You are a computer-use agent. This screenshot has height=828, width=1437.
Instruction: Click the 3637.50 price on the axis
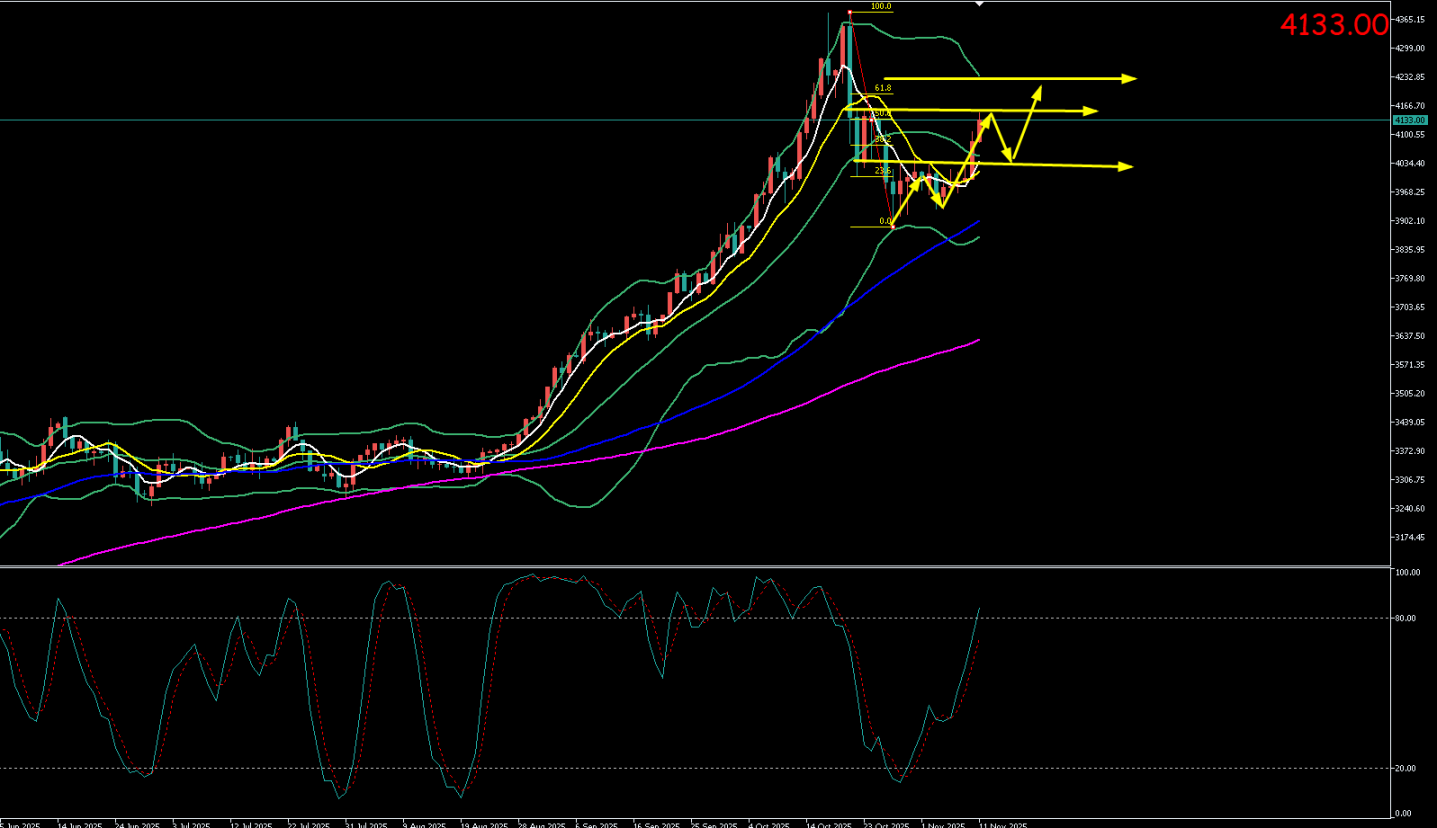(x=1409, y=336)
